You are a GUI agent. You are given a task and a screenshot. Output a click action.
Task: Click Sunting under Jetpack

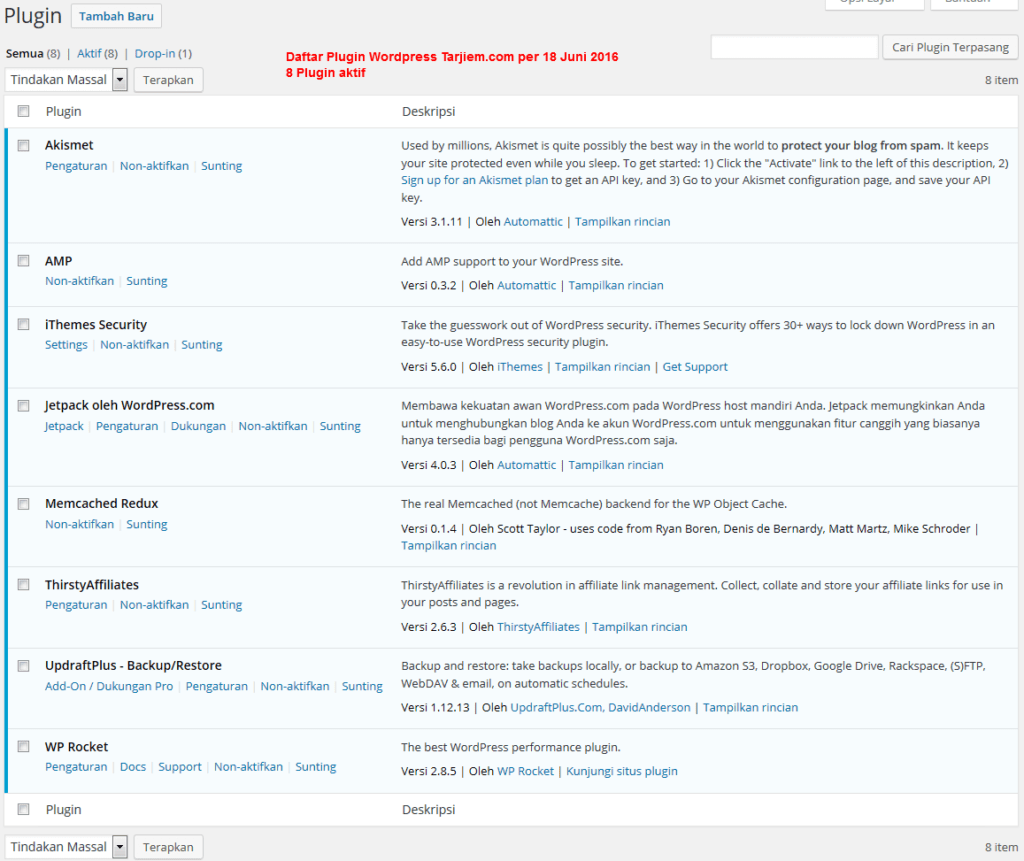[340, 426]
